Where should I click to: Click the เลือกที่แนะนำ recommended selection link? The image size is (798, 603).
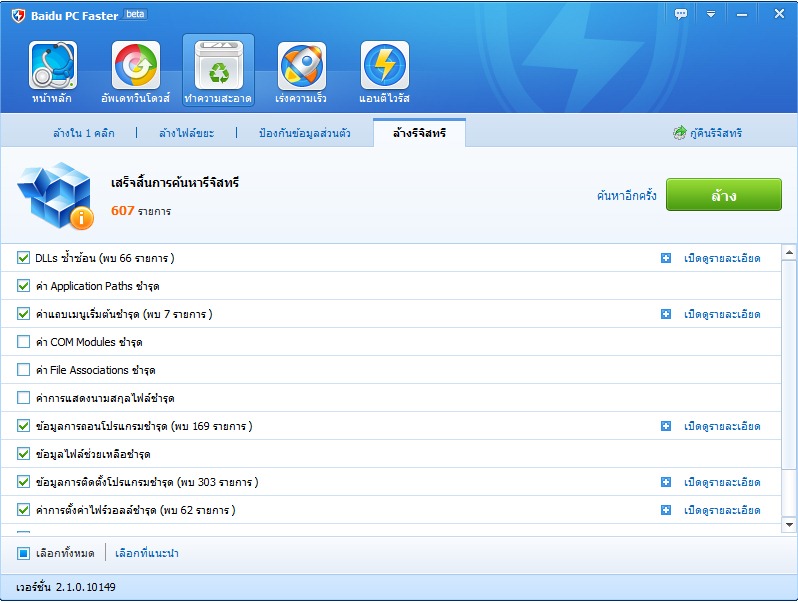click(x=146, y=553)
